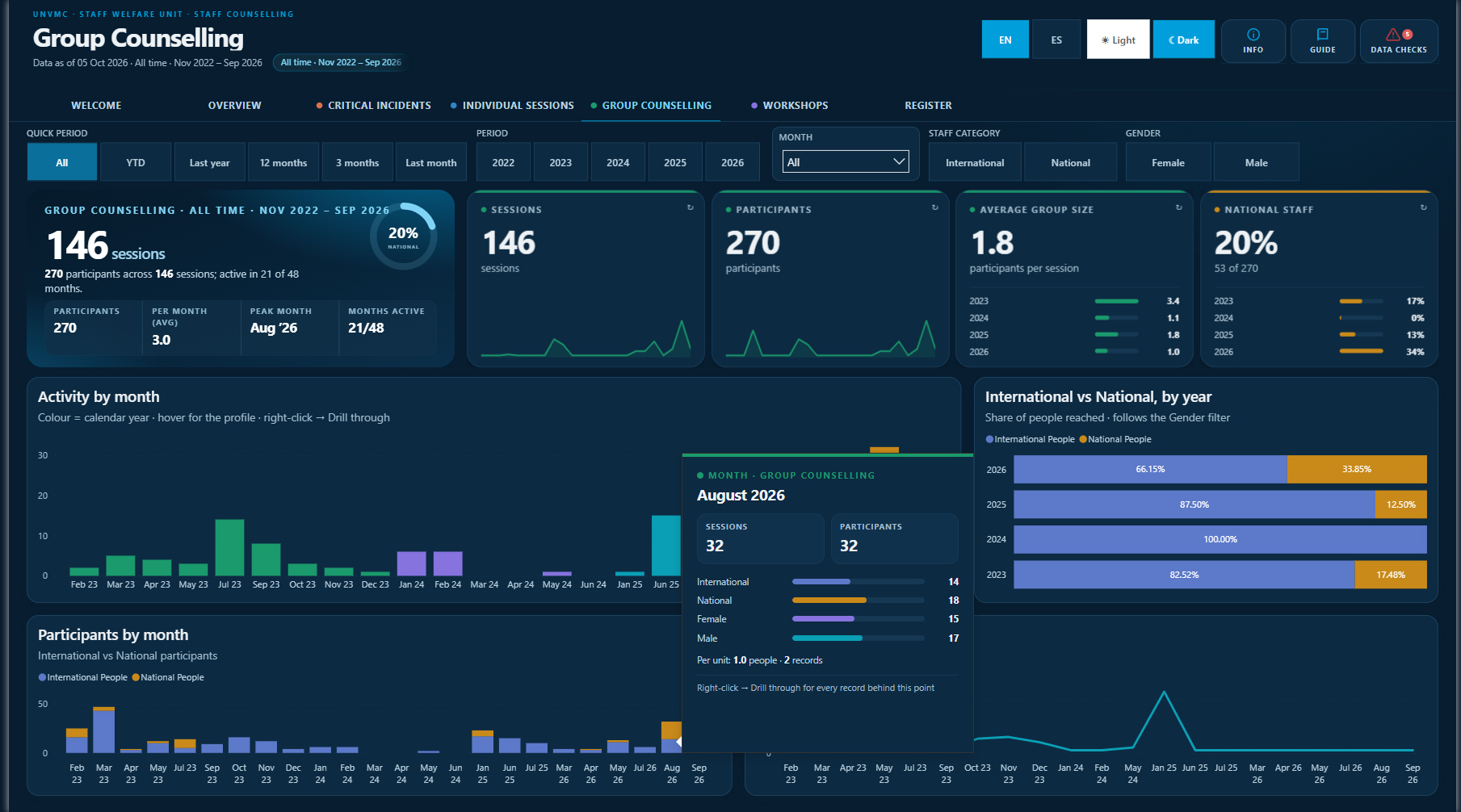Set language to EN

click(x=1005, y=40)
